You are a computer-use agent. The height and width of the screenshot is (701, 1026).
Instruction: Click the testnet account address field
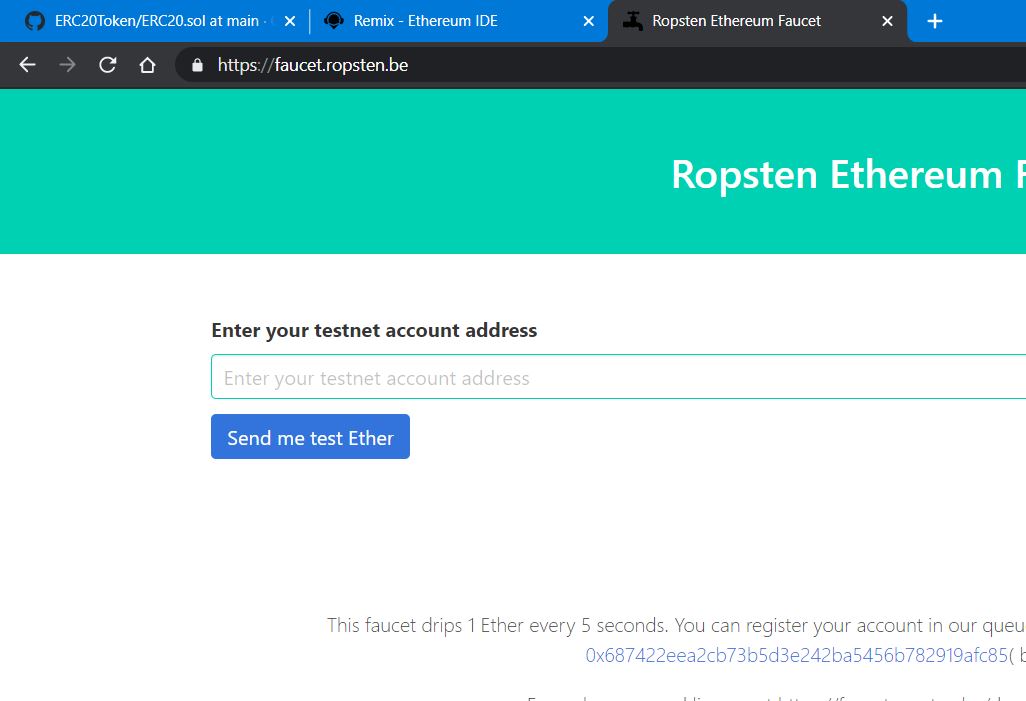[x=618, y=377]
